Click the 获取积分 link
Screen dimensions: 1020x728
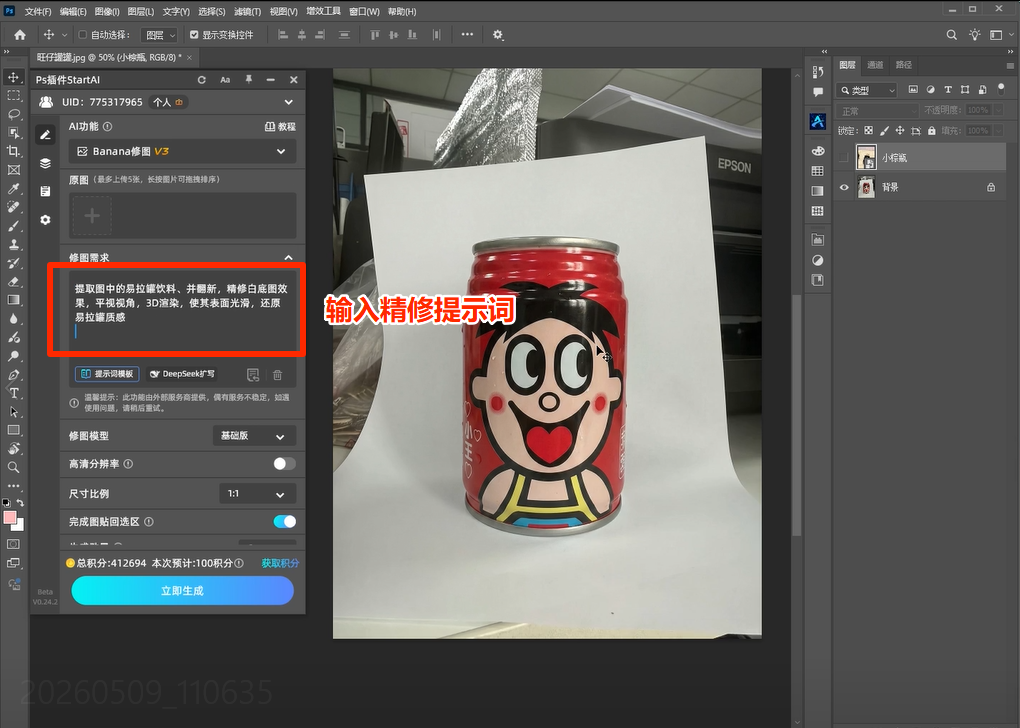280,563
